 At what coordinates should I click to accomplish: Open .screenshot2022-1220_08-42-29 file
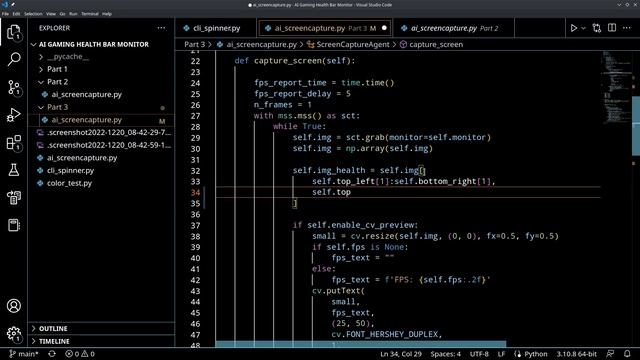click(x=109, y=133)
